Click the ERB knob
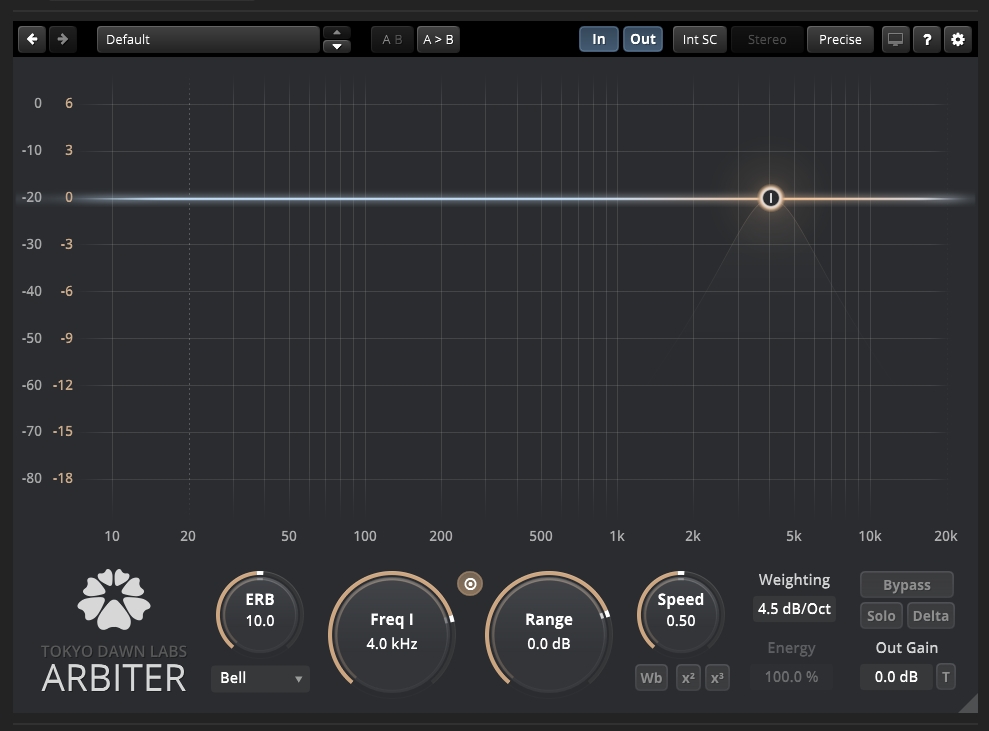Viewport: 989px width, 731px height. coord(260,614)
